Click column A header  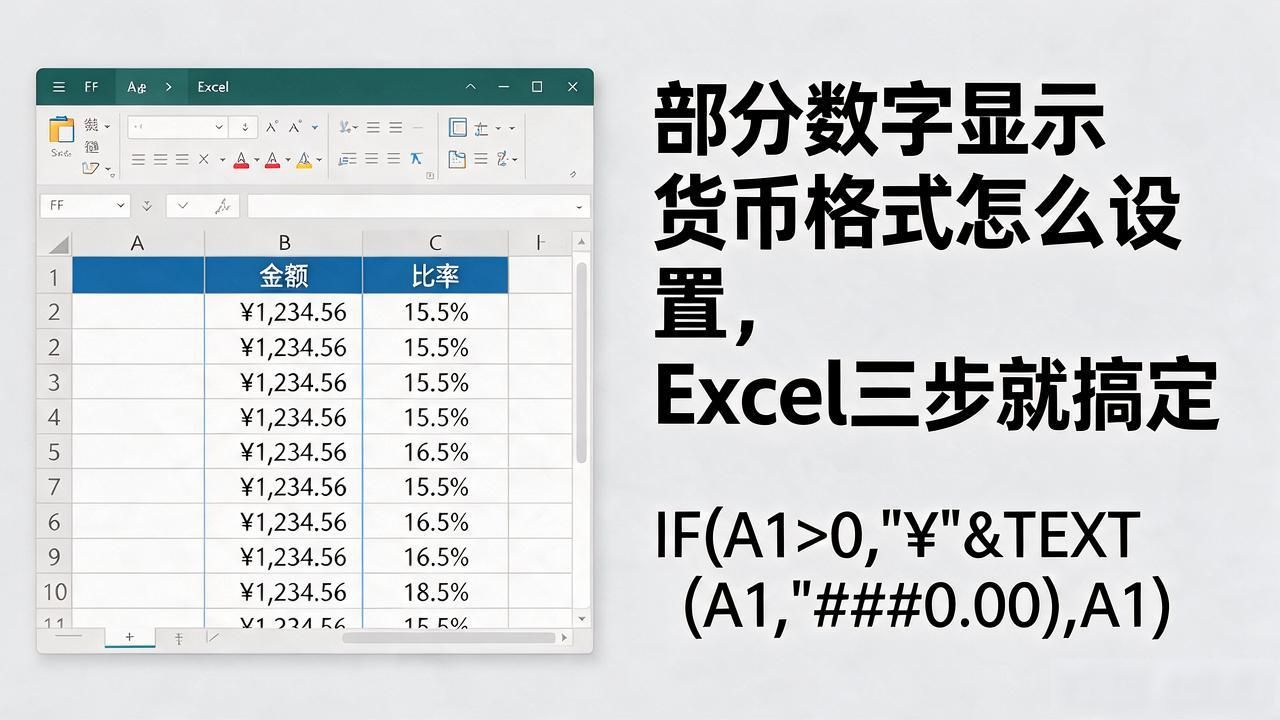(138, 242)
